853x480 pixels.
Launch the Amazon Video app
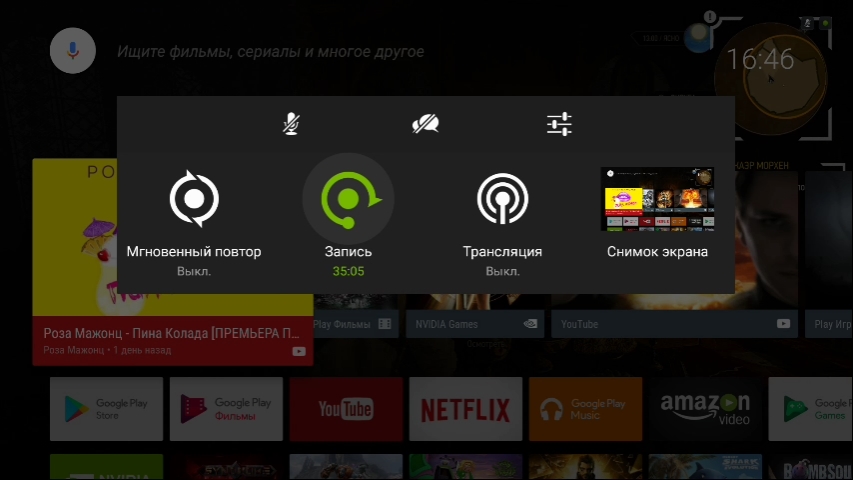704,409
